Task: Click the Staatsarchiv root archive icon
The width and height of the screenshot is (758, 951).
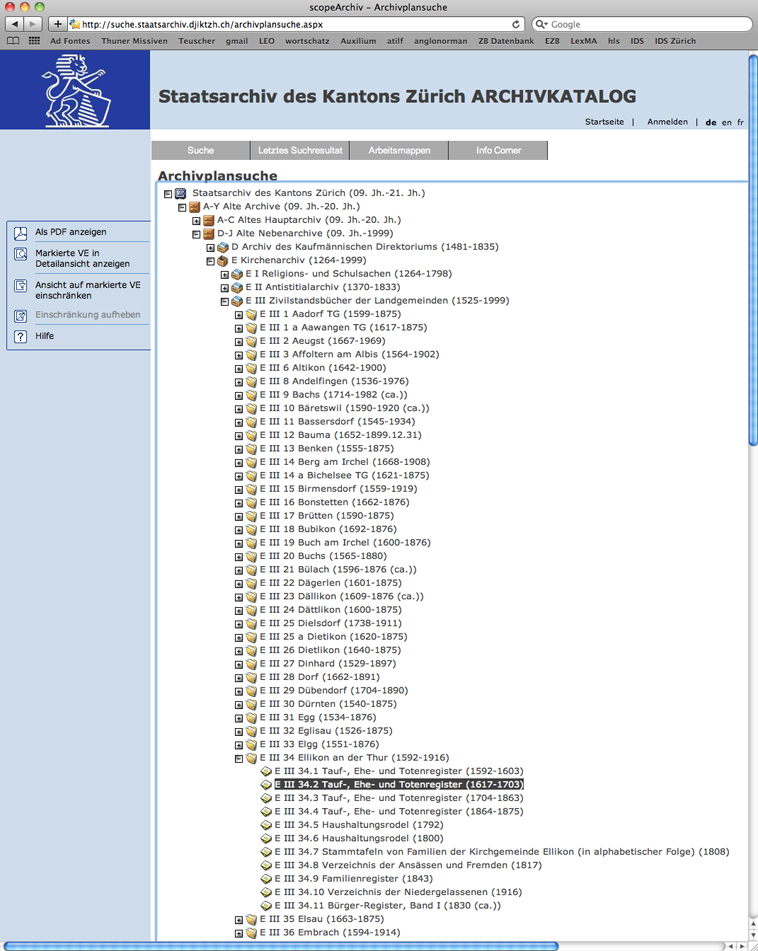Action: (x=181, y=193)
